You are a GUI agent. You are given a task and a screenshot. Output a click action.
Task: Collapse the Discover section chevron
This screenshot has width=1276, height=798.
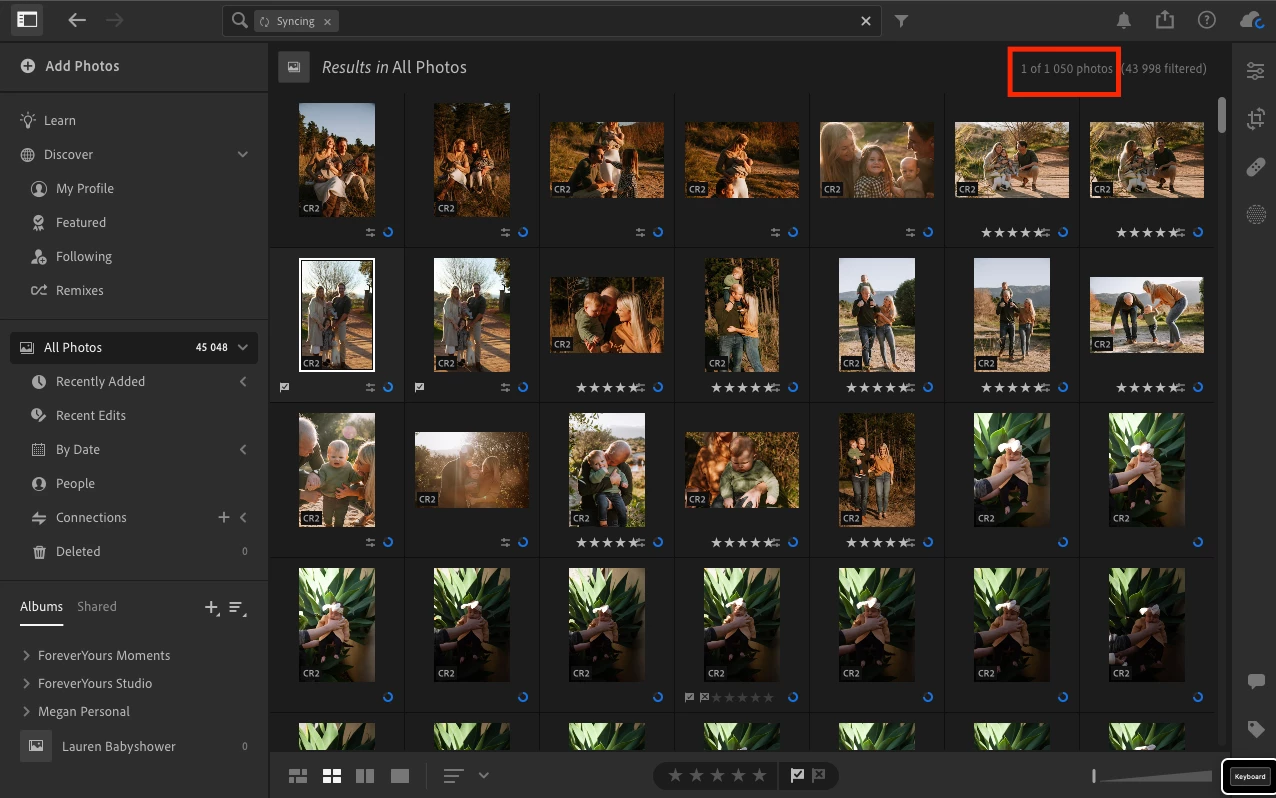242,155
